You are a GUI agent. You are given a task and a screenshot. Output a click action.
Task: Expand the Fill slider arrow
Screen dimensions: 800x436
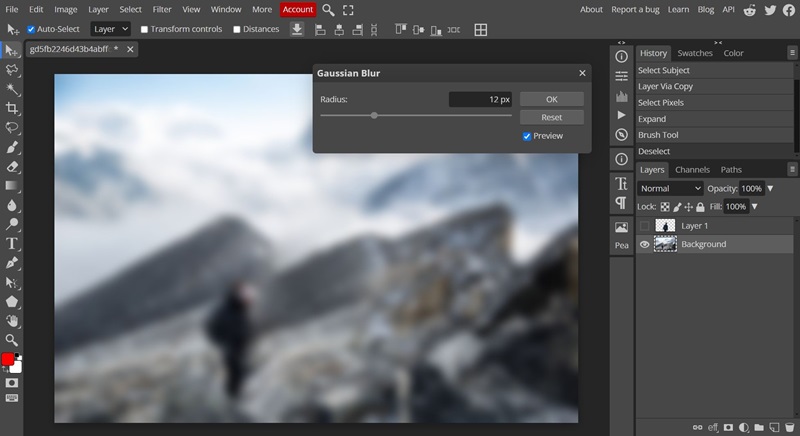tap(755, 207)
